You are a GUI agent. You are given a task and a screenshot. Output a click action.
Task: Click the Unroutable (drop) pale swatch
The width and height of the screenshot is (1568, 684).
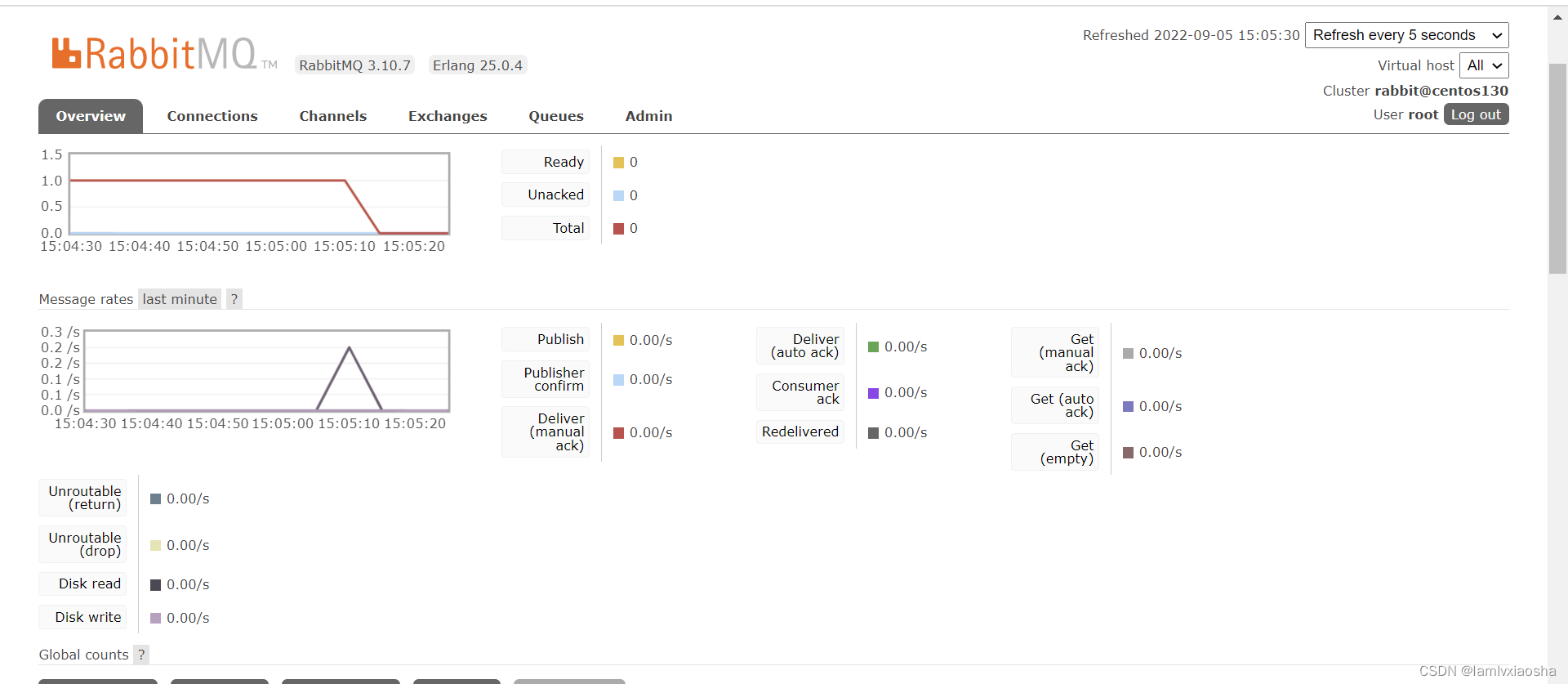point(156,546)
